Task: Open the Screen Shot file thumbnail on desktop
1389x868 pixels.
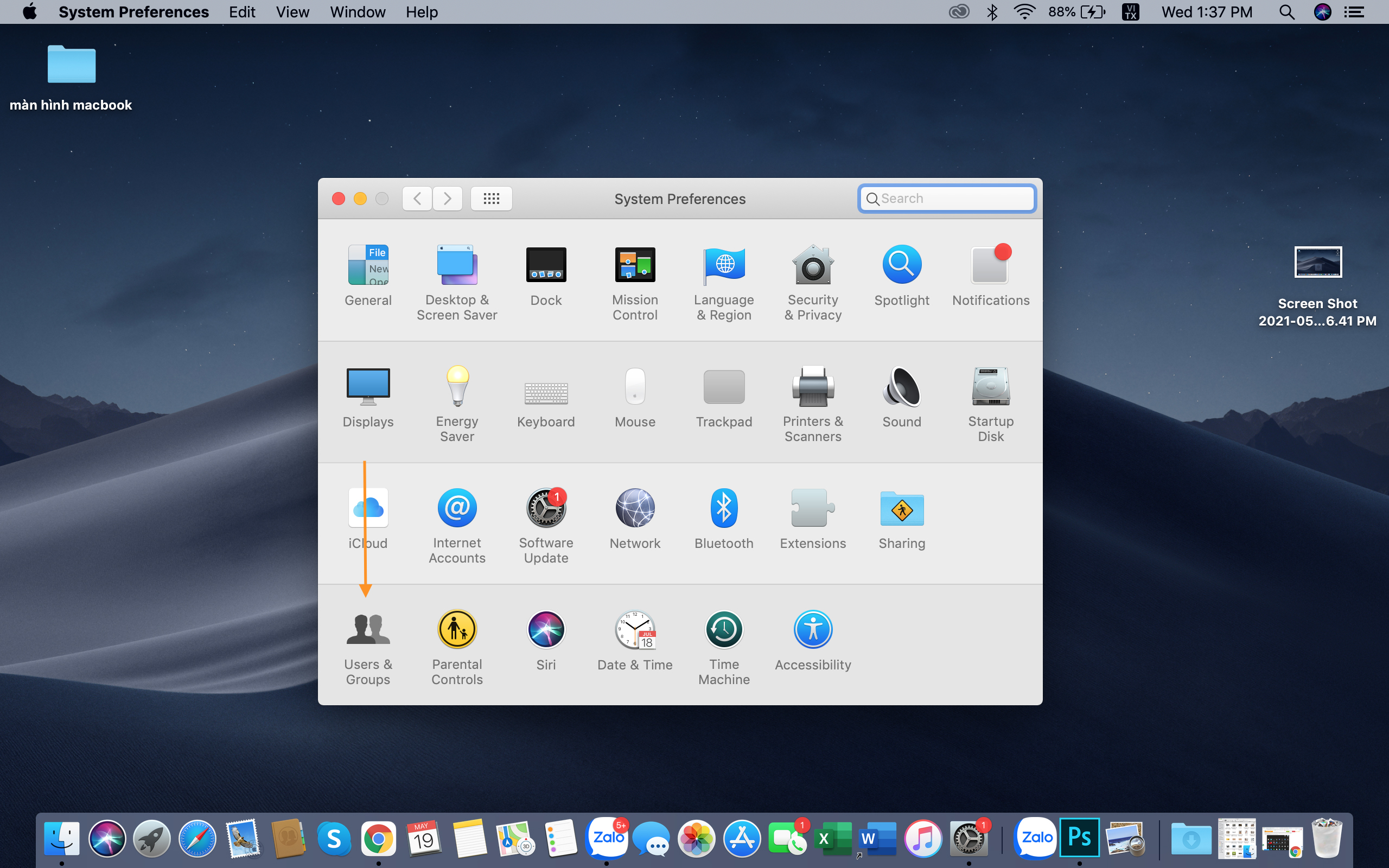Action: point(1318,263)
